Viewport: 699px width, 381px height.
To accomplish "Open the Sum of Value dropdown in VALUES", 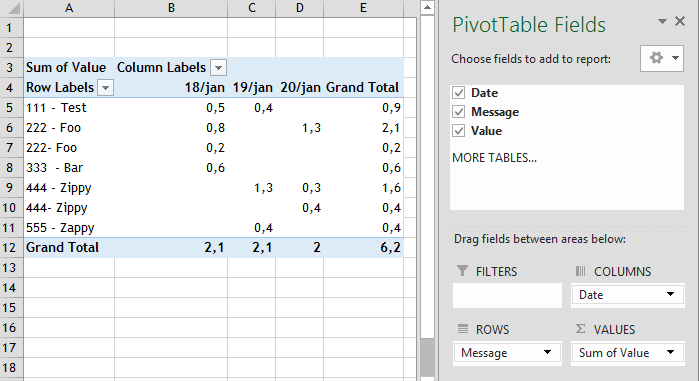I will tap(670, 352).
